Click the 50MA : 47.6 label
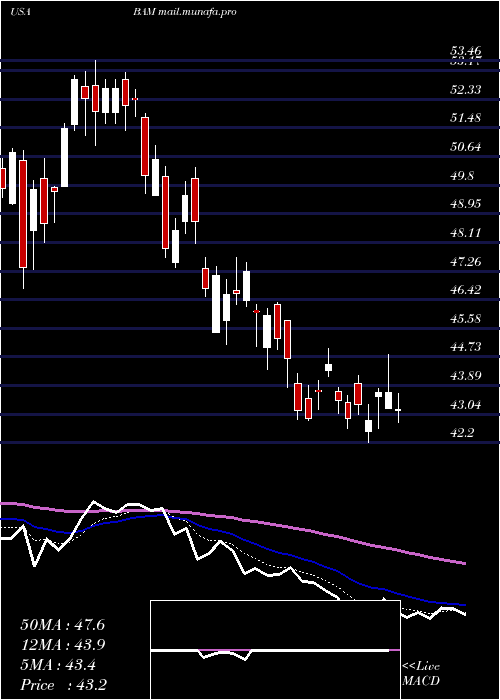The height and width of the screenshot is (700, 500). pyautogui.click(x=62, y=625)
